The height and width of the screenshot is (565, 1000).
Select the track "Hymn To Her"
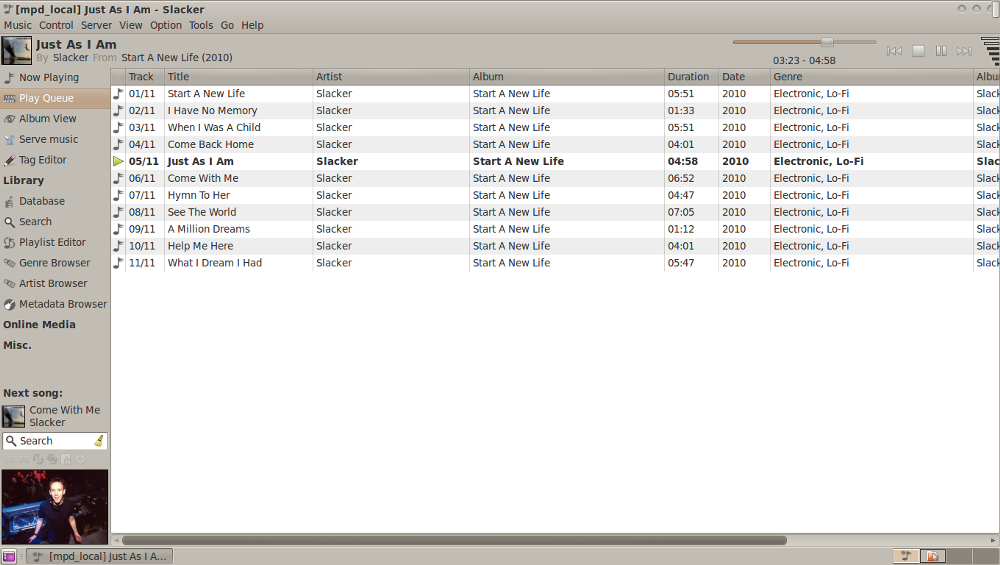198,195
